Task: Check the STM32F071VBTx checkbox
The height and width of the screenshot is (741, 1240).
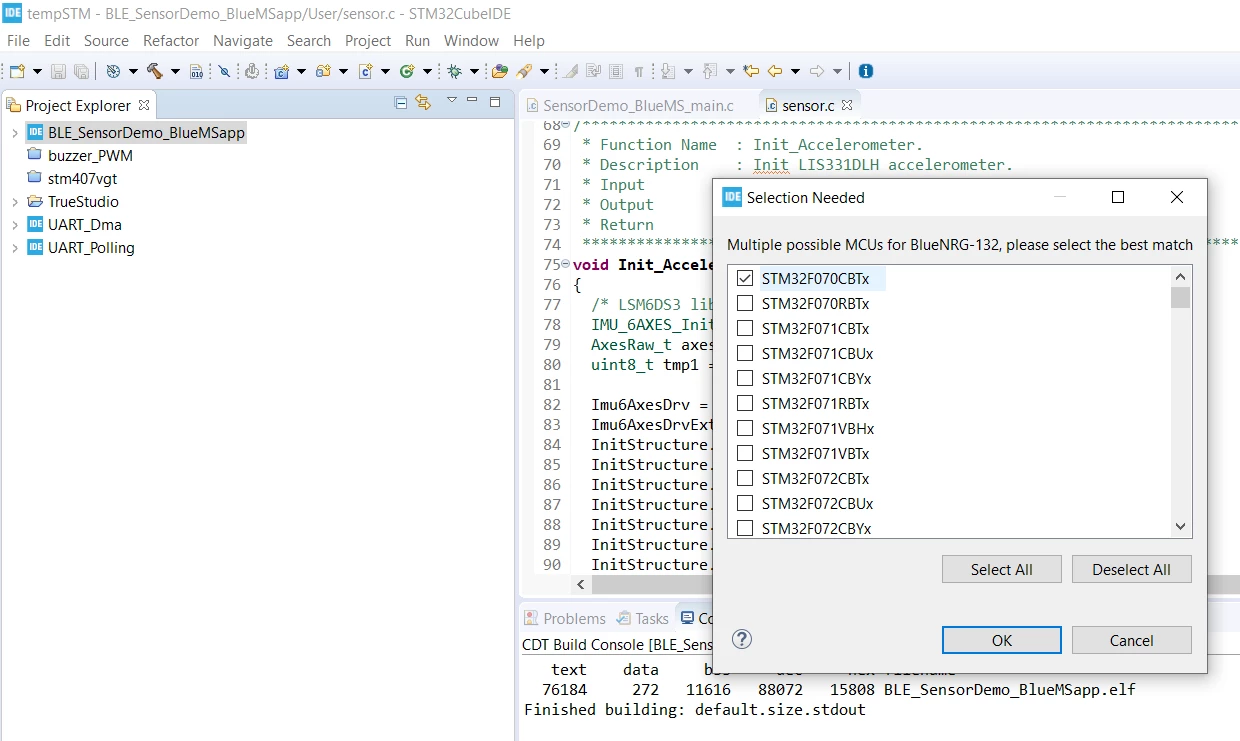Action: pyautogui.click(x=745, y=453)
